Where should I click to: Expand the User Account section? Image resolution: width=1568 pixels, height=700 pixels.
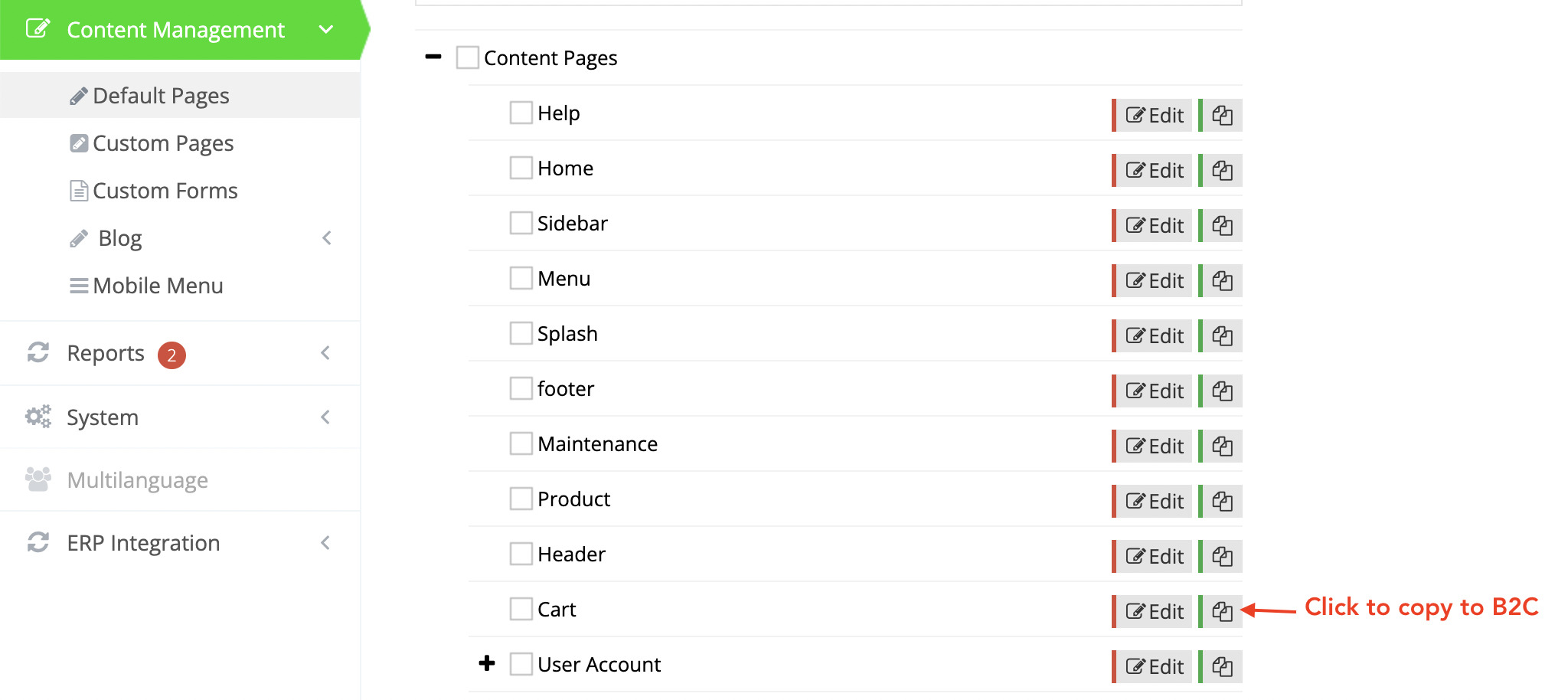487,664
